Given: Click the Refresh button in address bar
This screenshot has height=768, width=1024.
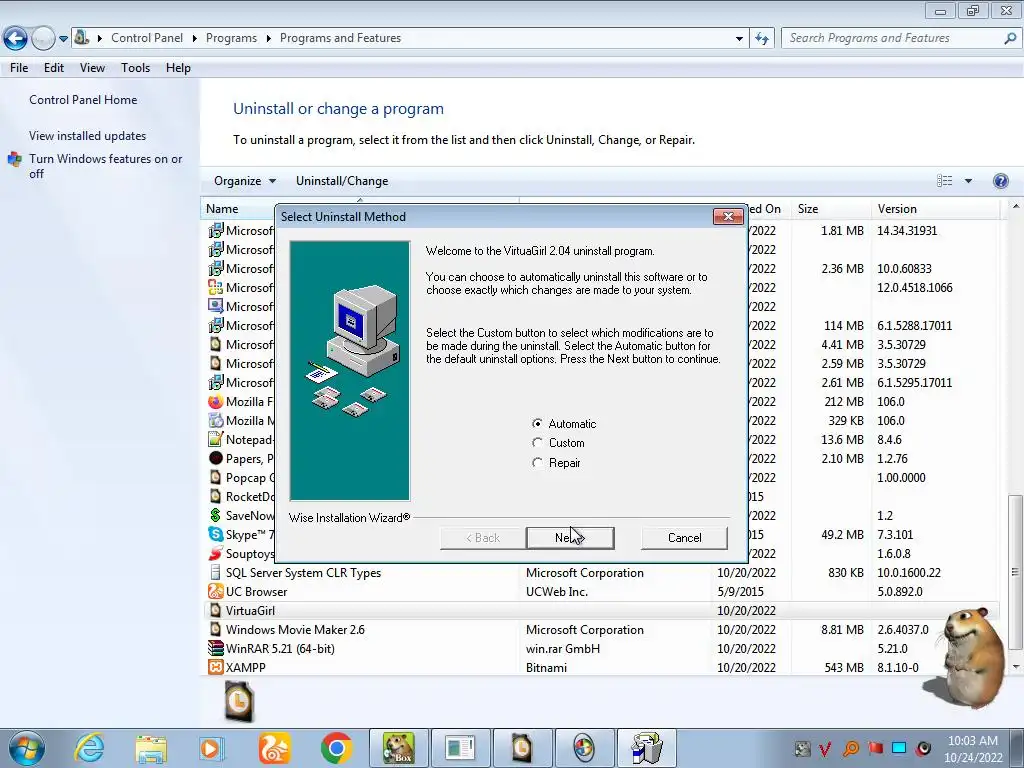Looking at the screenshot, I should (x=761, y=38).
